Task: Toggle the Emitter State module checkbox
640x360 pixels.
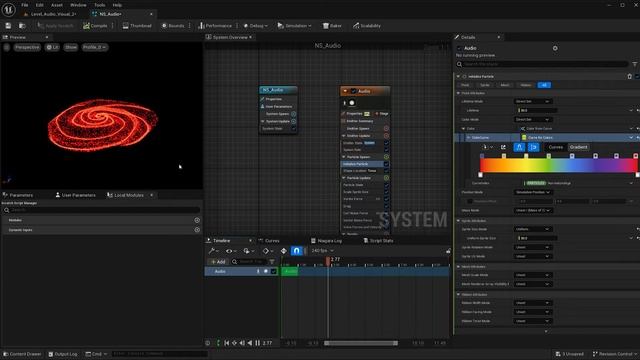Action: (x=386, y=143)
